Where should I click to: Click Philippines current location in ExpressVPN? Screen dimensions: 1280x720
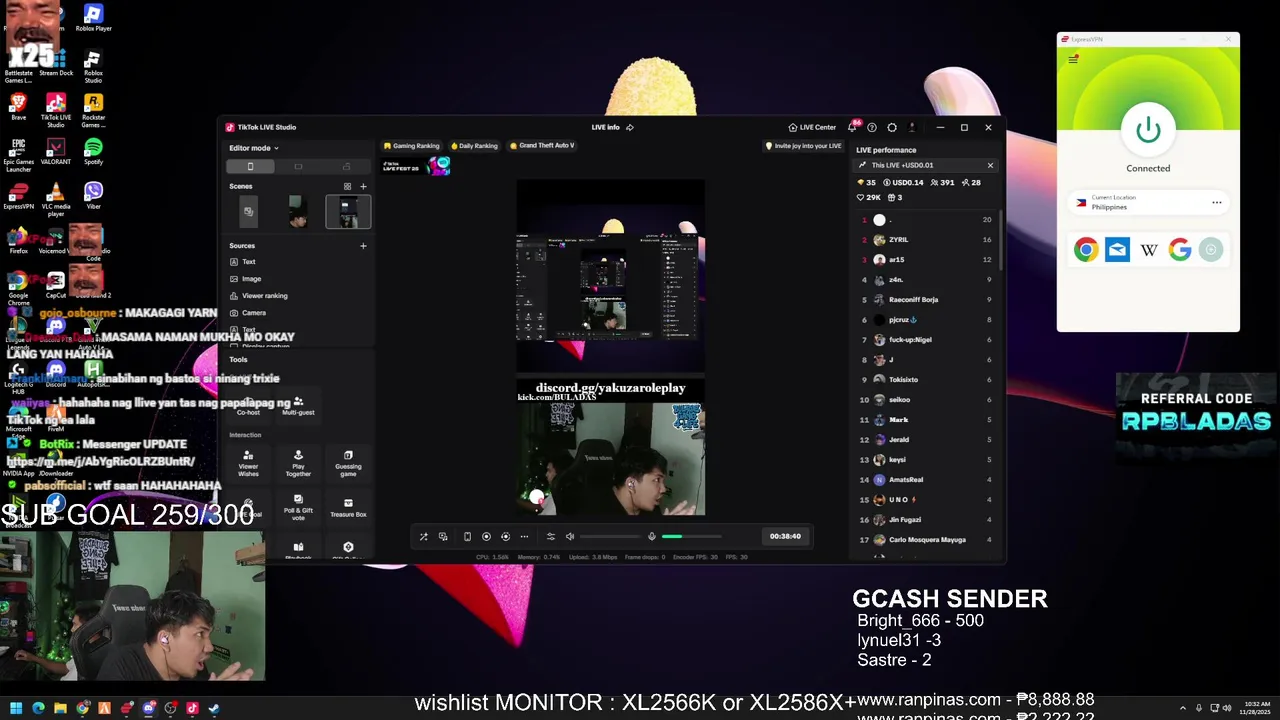pos(1148,202)
